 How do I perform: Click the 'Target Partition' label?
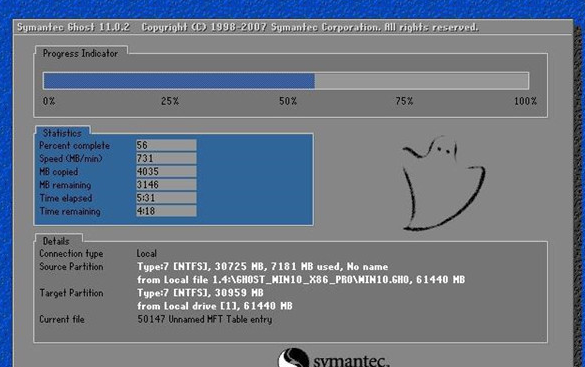pyautogui.click(x=71, y=293)
